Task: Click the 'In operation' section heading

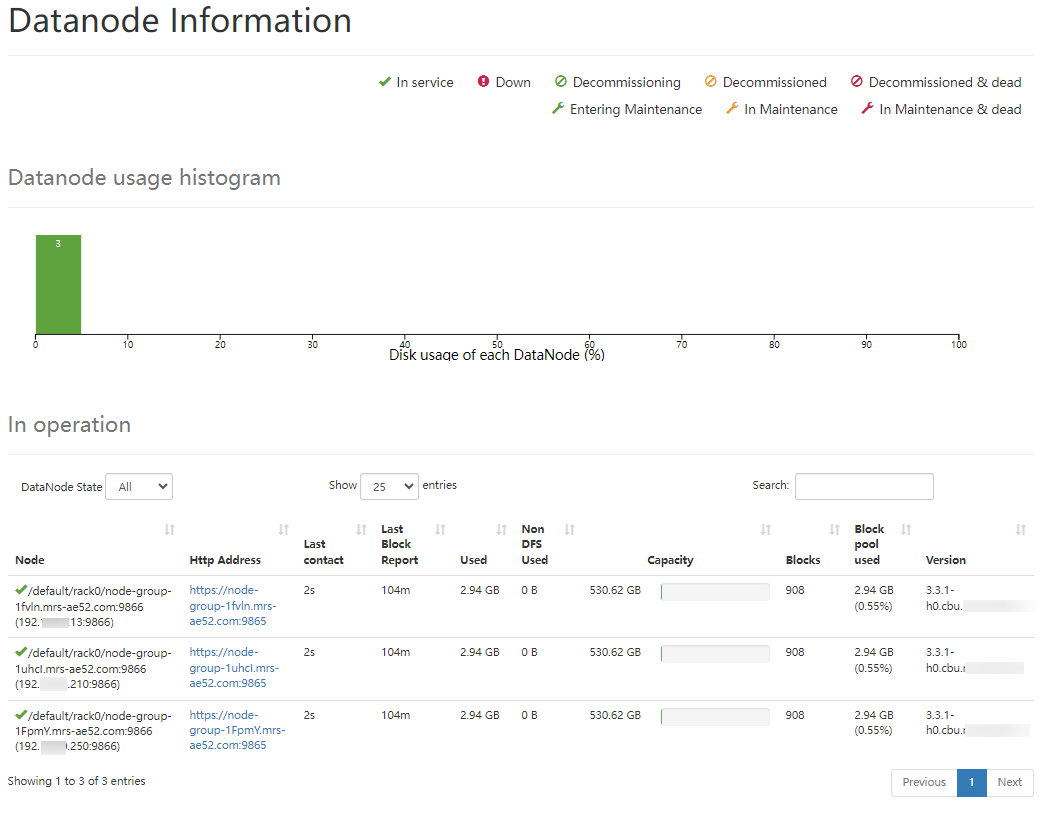Action: coord(69,425)
